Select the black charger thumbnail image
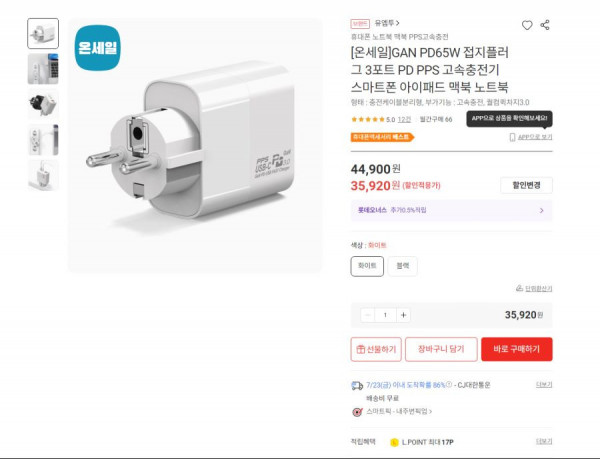 (43, 104)
